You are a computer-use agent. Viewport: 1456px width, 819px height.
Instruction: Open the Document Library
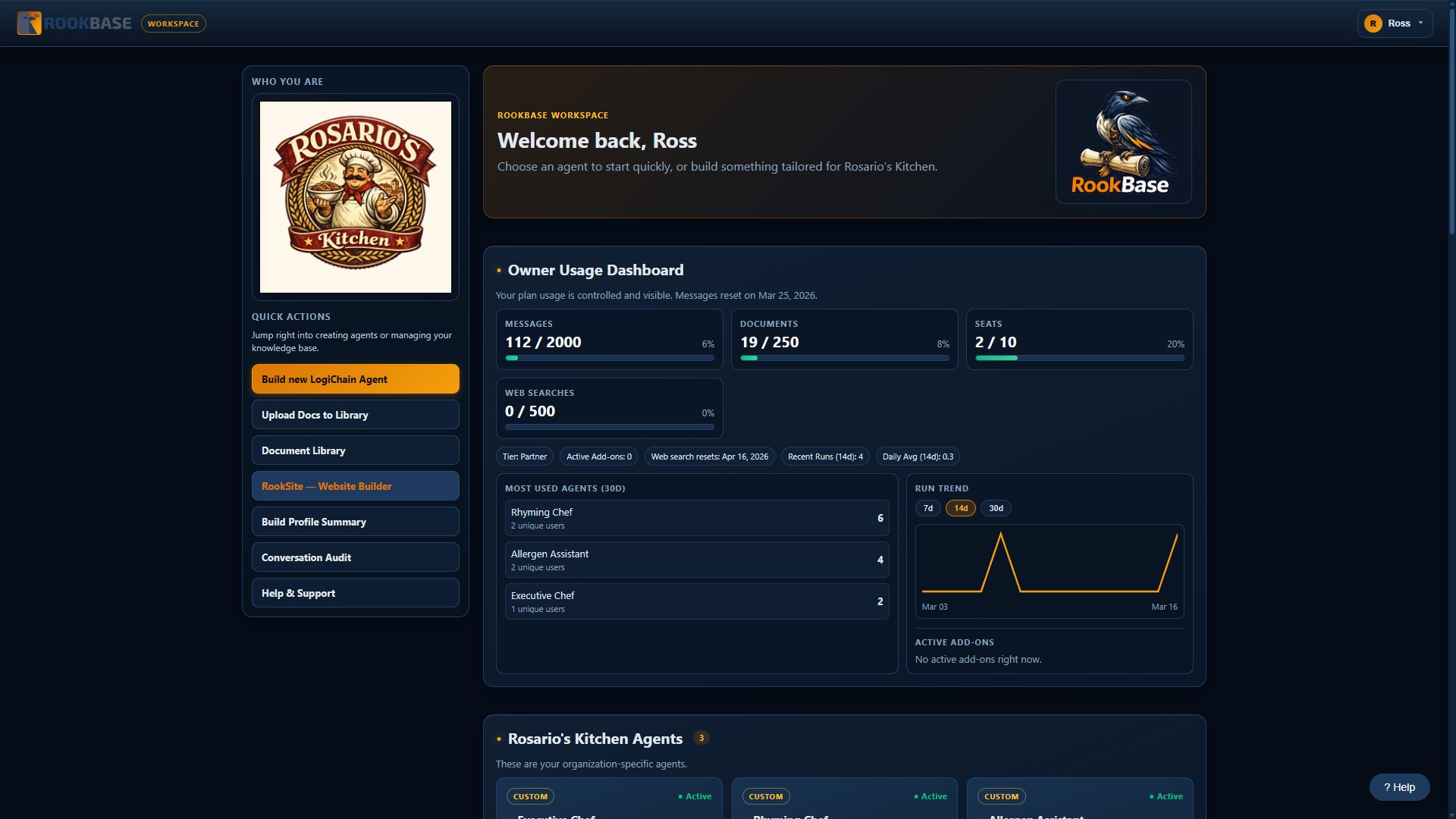(x=355, y=450)
